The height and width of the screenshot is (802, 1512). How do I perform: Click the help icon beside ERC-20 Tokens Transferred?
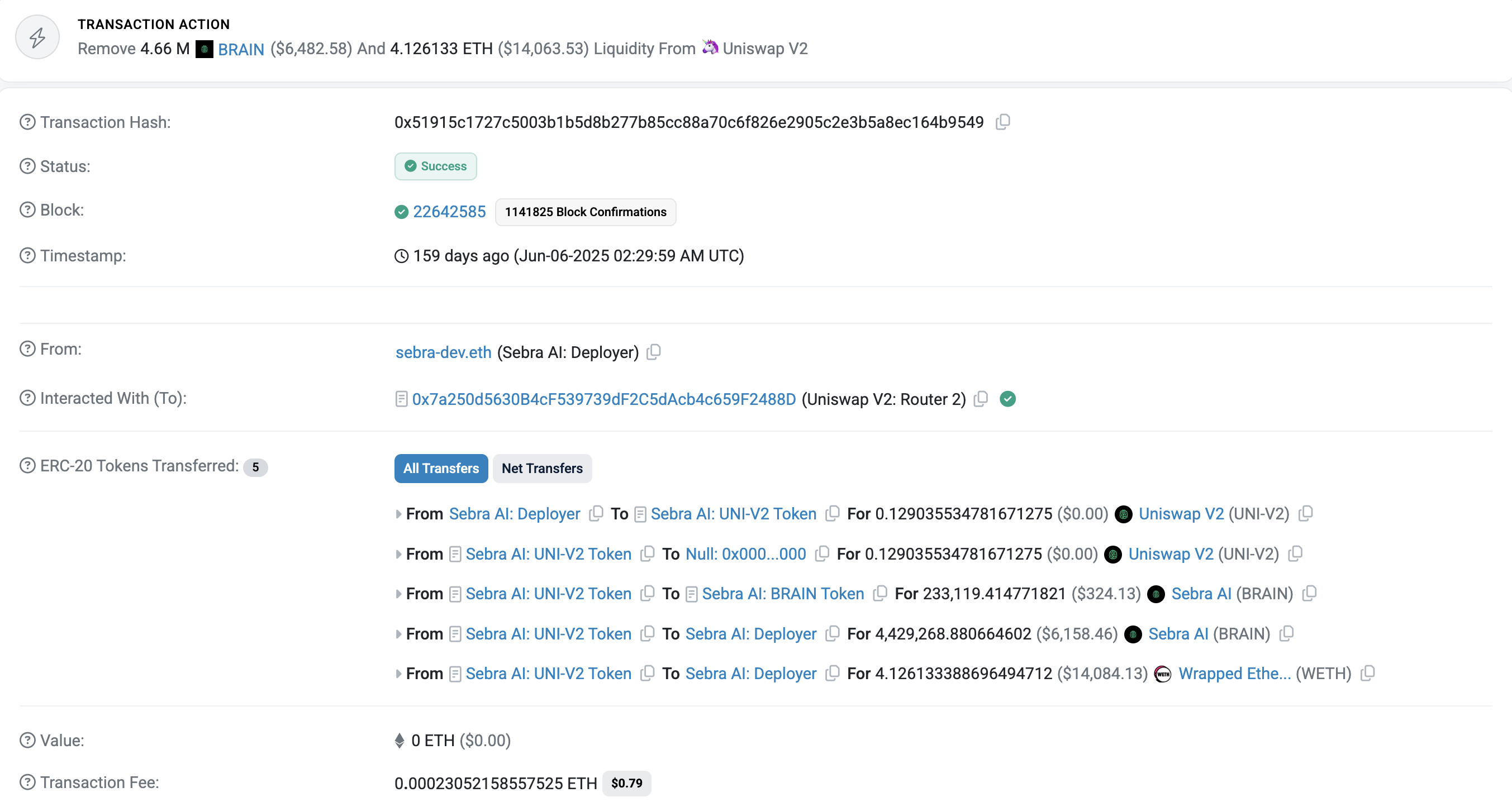tap(27, 466)
